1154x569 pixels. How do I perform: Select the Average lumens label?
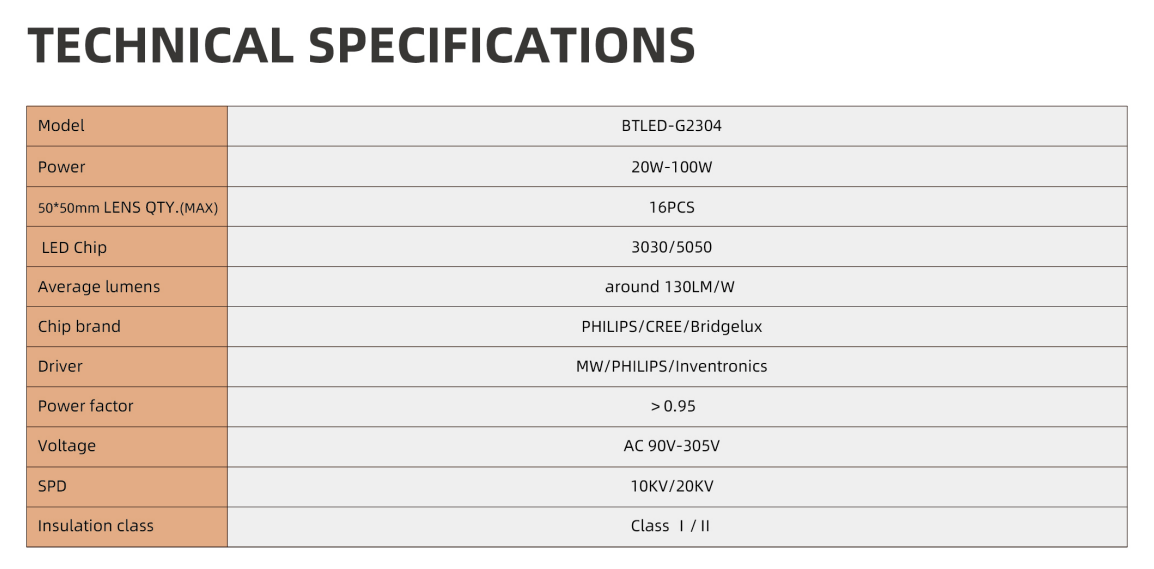[x=99, y=287]
